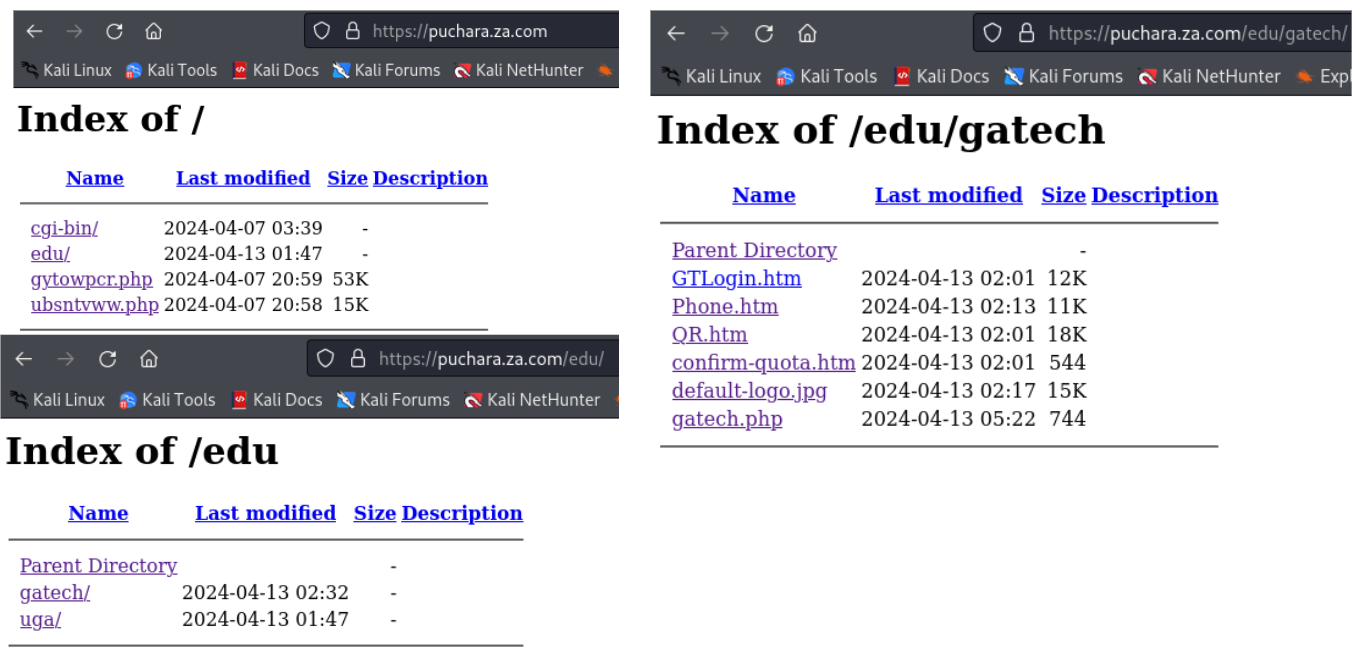The height and width of the screenshot is (652, 1360).
Task: Open the cgi-bin/ directory link
Action: (64, 228)
